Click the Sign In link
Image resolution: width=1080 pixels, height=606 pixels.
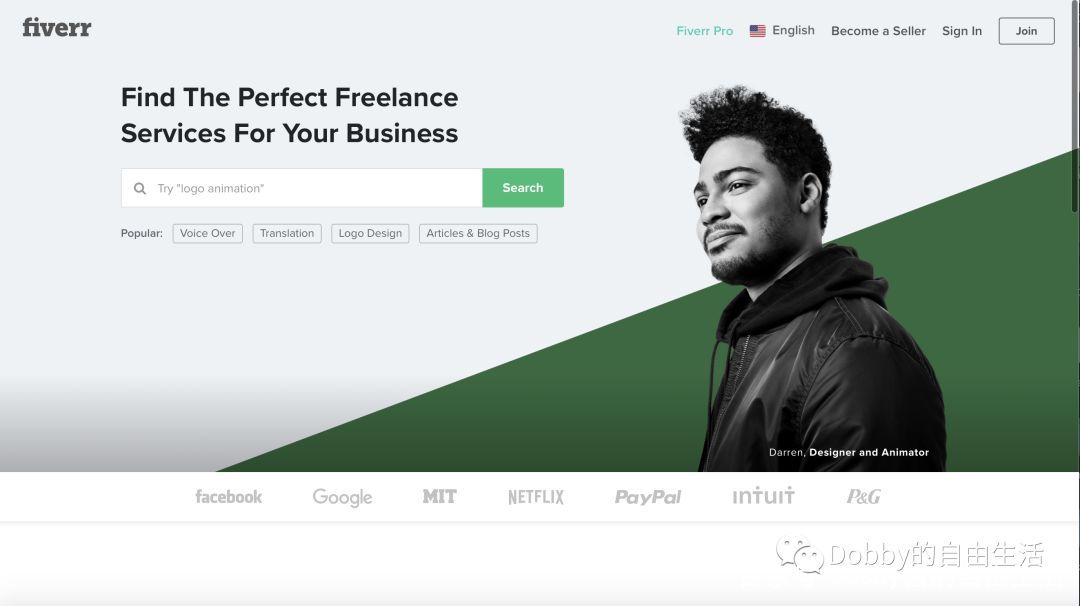962,31
